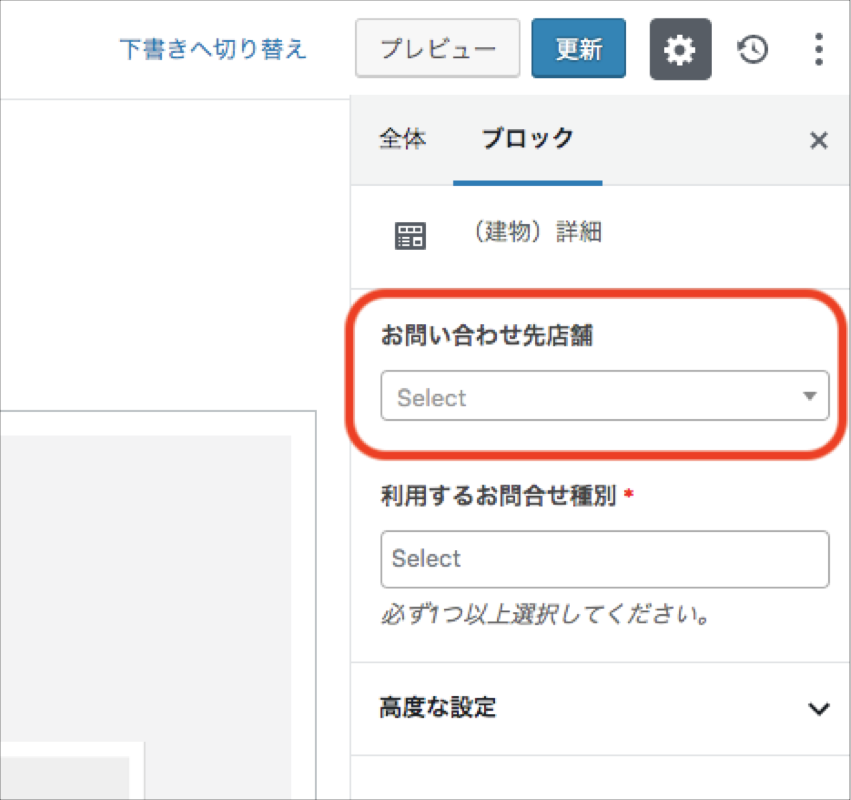Click the 利用するお問合せ種別 field label

pos(498,496)
